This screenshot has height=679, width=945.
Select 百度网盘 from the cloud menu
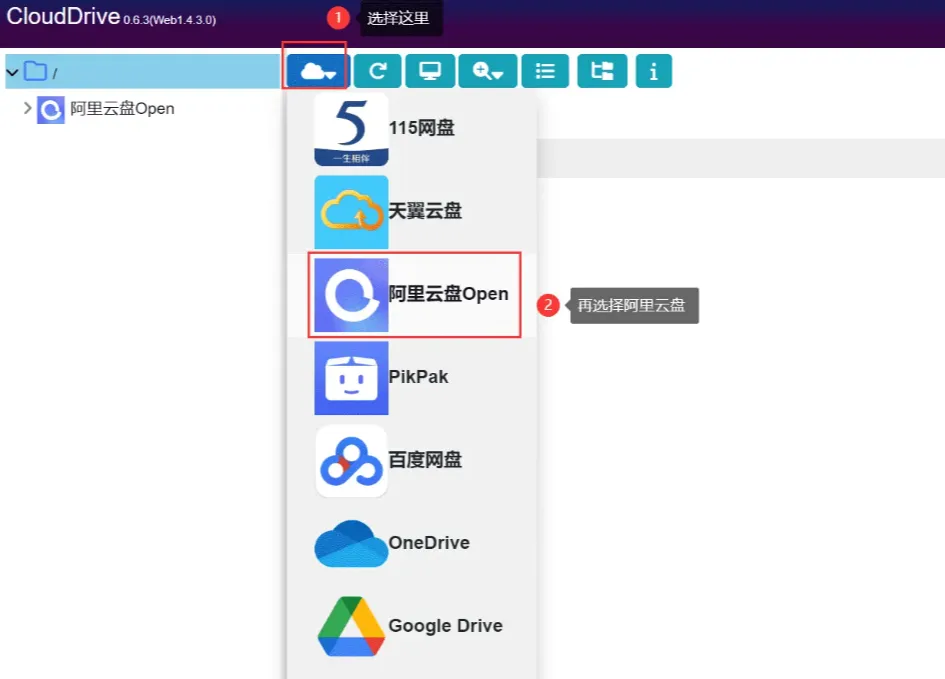coord(412,461)
